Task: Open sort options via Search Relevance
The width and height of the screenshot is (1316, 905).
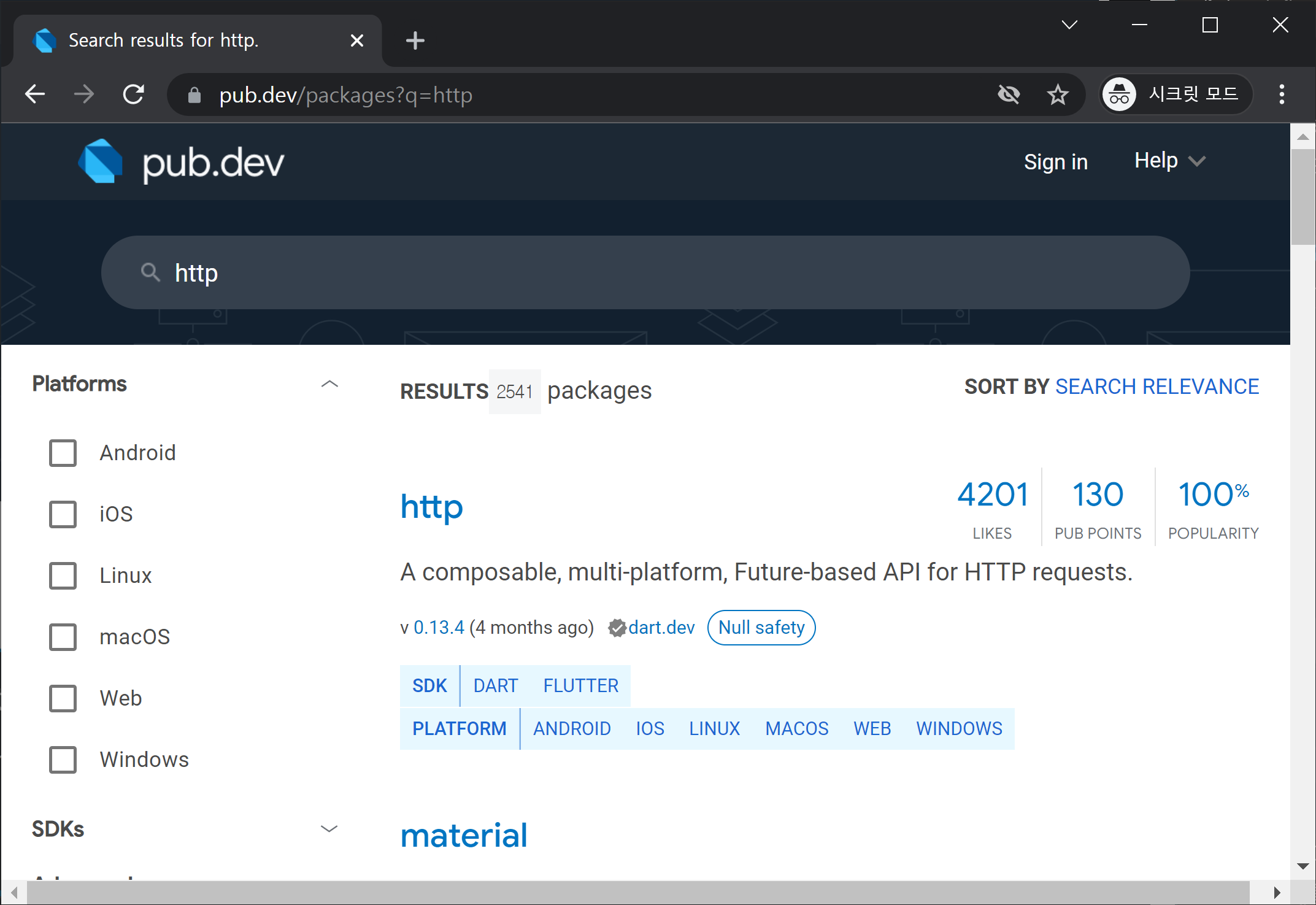Action: point(1156,387)
